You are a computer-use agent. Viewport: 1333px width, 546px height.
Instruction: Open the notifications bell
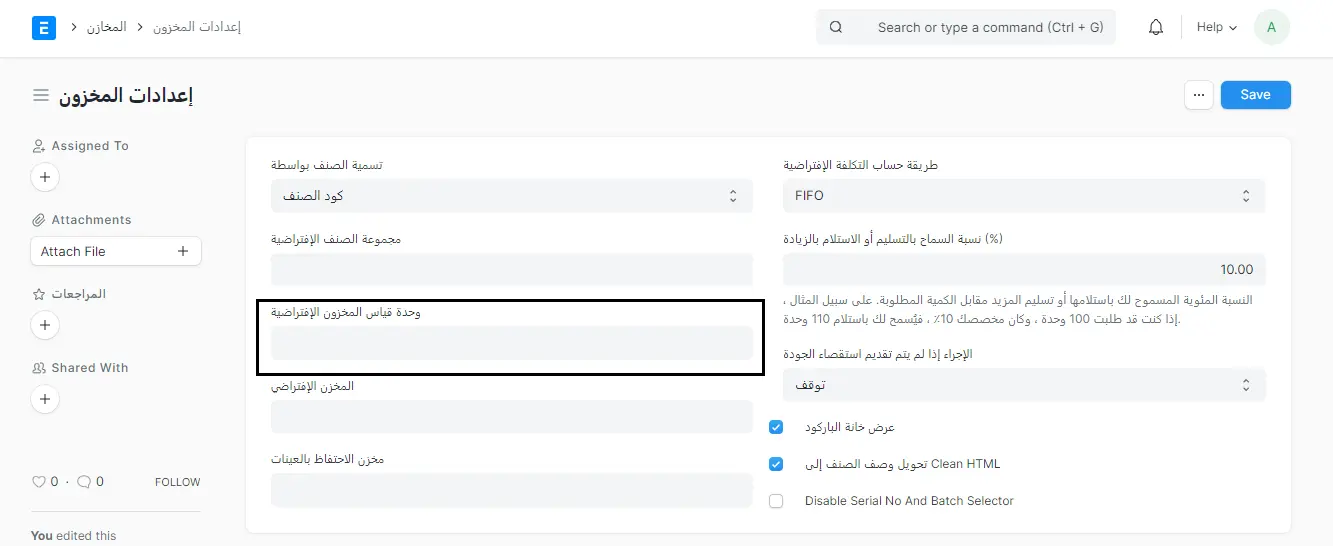tap(1156, 28)
